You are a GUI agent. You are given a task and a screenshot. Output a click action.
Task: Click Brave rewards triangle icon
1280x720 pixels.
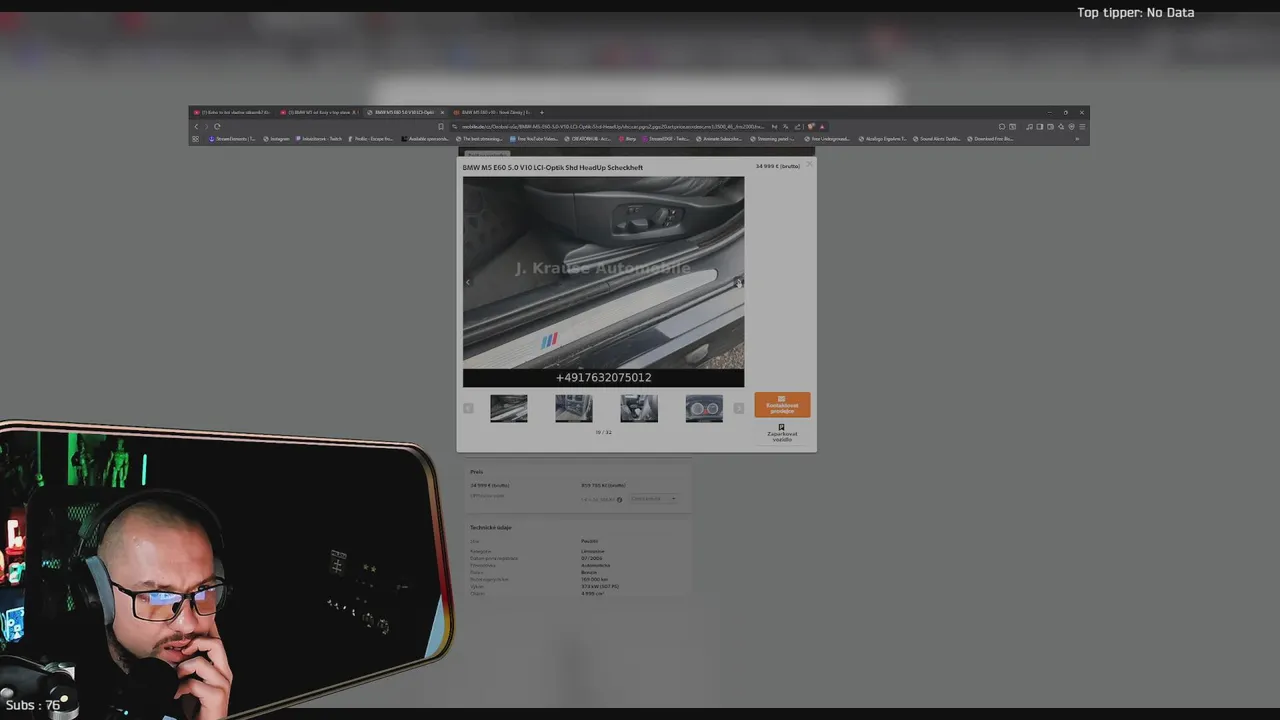tap(822, 127)
